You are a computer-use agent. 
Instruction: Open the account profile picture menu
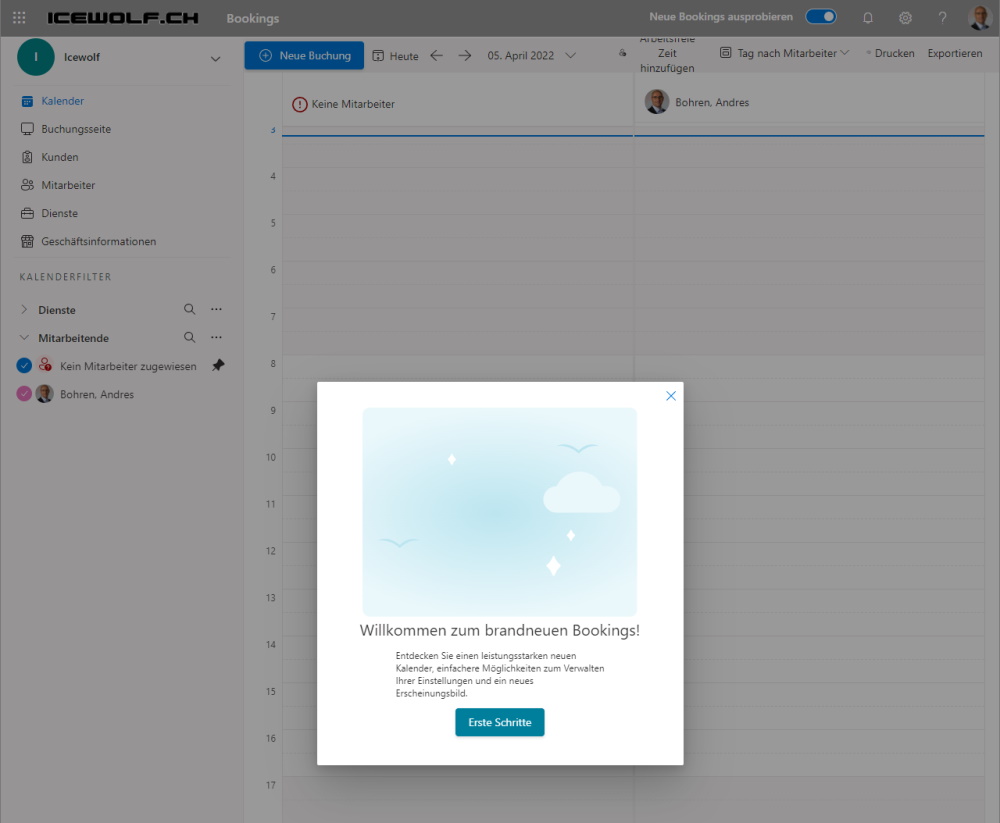pos(979,18)
